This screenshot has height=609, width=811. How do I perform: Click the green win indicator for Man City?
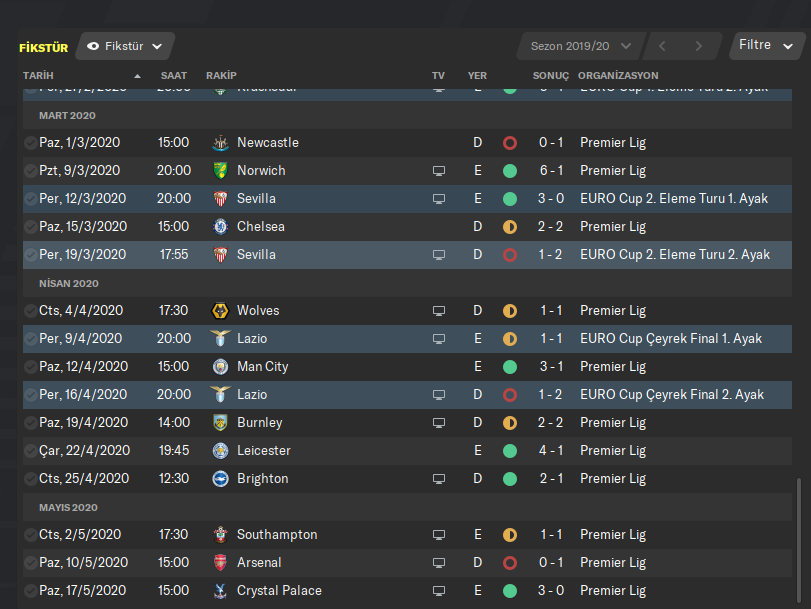(x=510, y=367)
